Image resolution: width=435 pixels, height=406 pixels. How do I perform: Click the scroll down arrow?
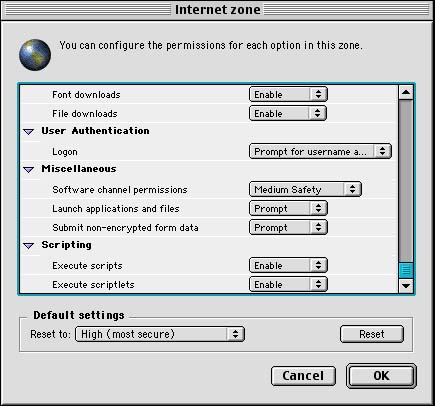pyautogui.click(x=406, y=286)
